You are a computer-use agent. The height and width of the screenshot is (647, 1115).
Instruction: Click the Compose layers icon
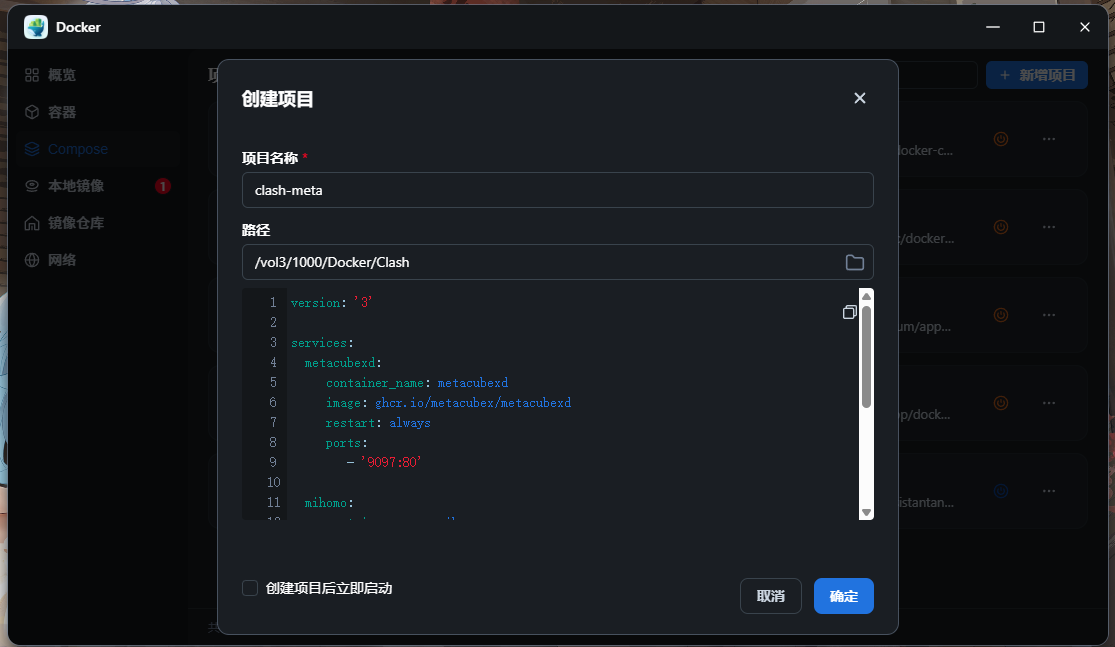(32, 149)
